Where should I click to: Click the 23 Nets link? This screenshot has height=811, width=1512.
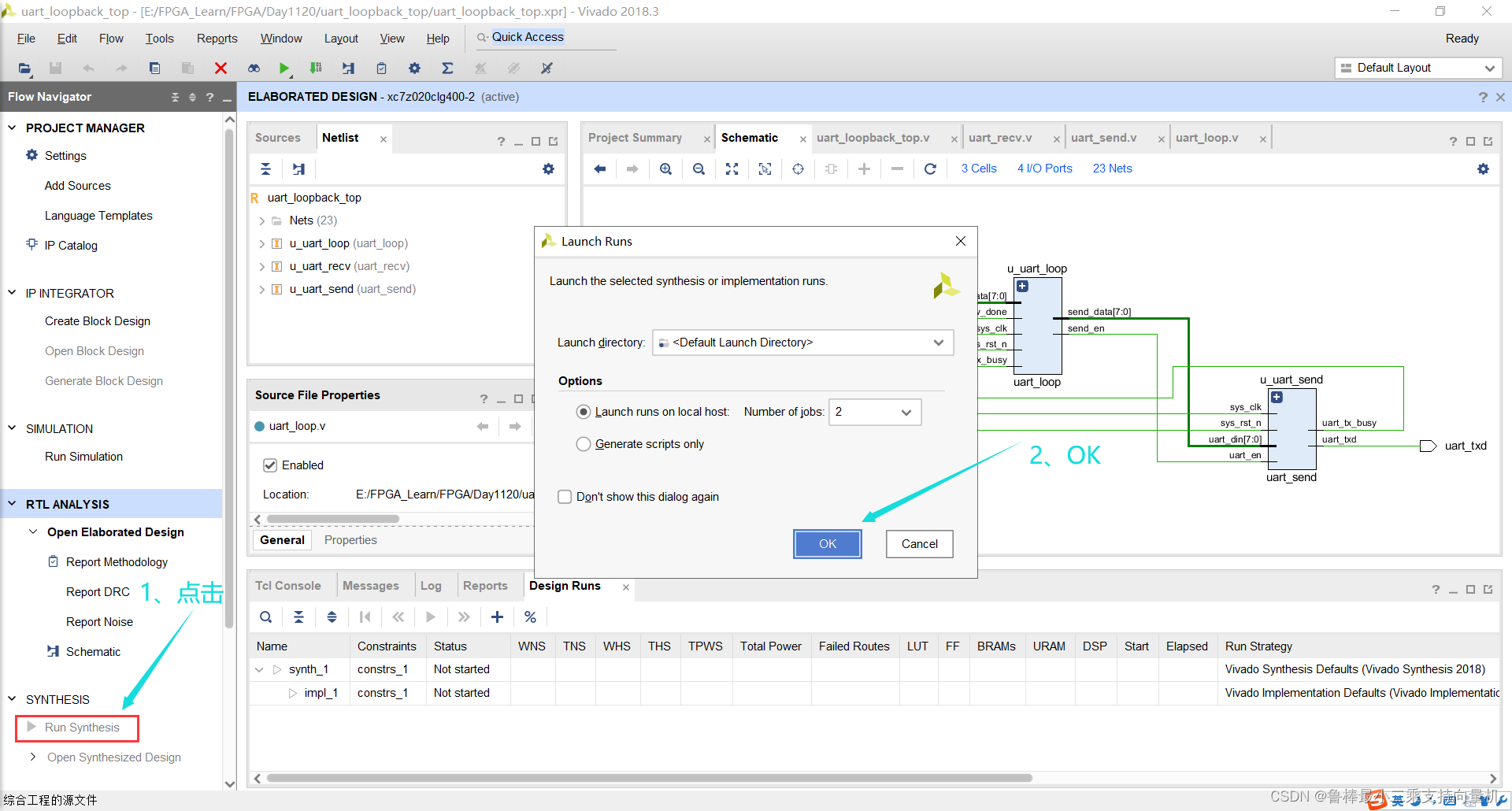1112,168
